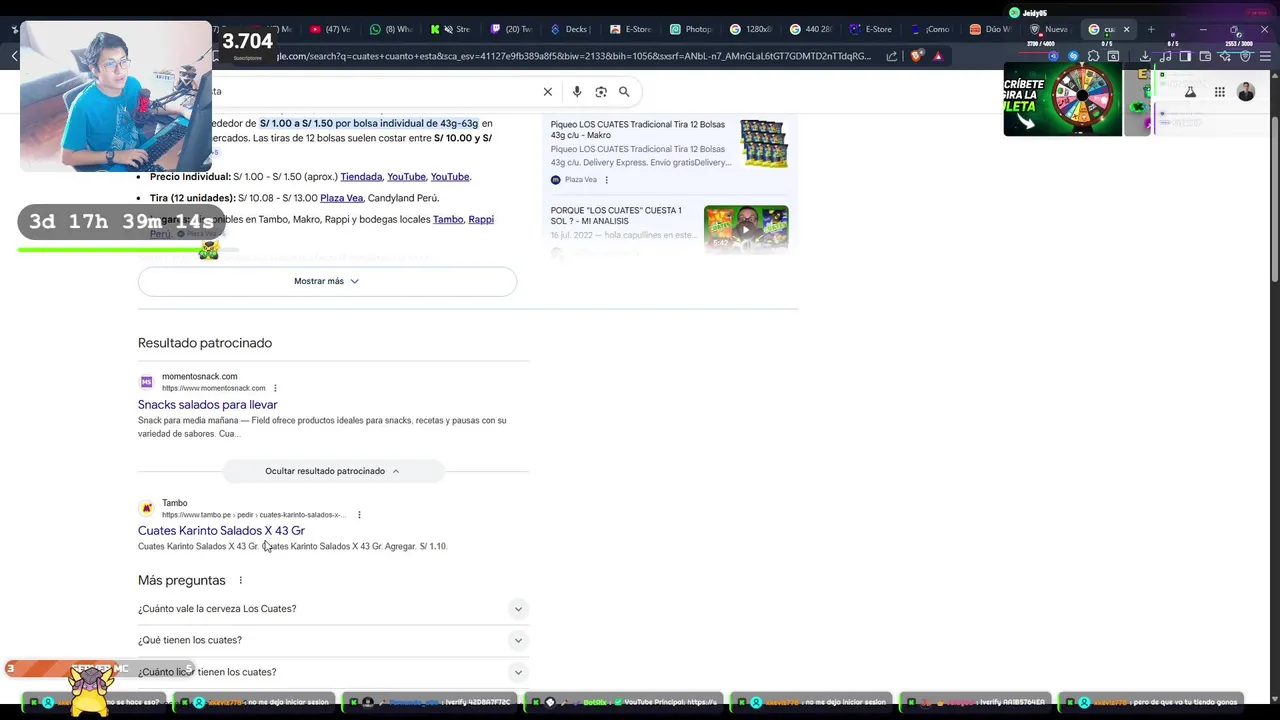Open the Brave Wallet icon

point(1205,56)
